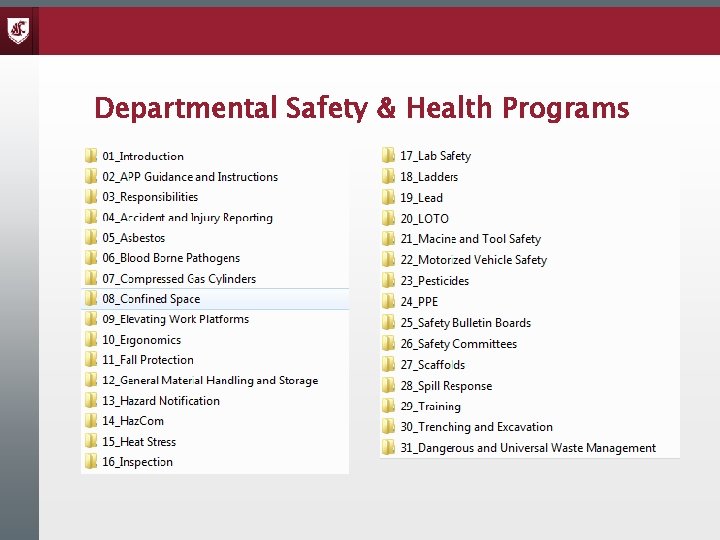Select 21_Macine and Tool Safety name

tap(470, 239)
